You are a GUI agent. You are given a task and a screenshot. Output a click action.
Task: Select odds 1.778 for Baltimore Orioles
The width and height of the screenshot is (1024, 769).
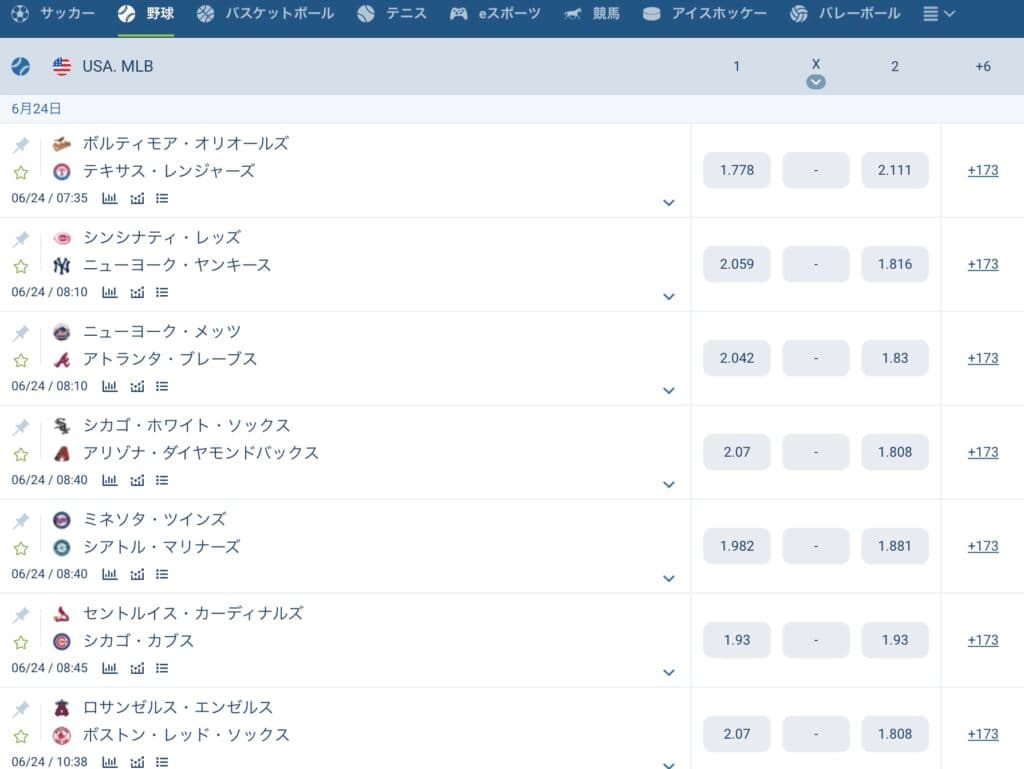(737, 170)
